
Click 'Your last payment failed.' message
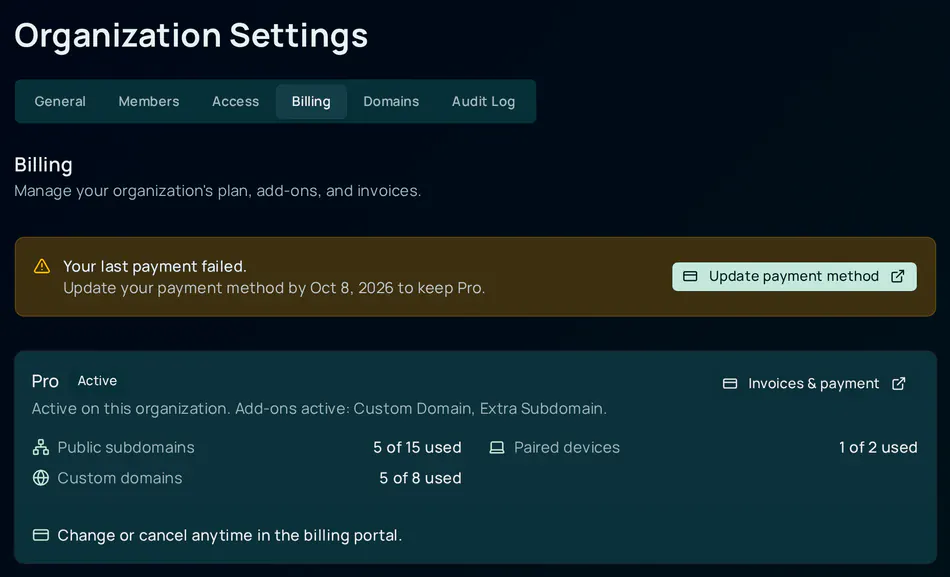click(x=154, y=266)
